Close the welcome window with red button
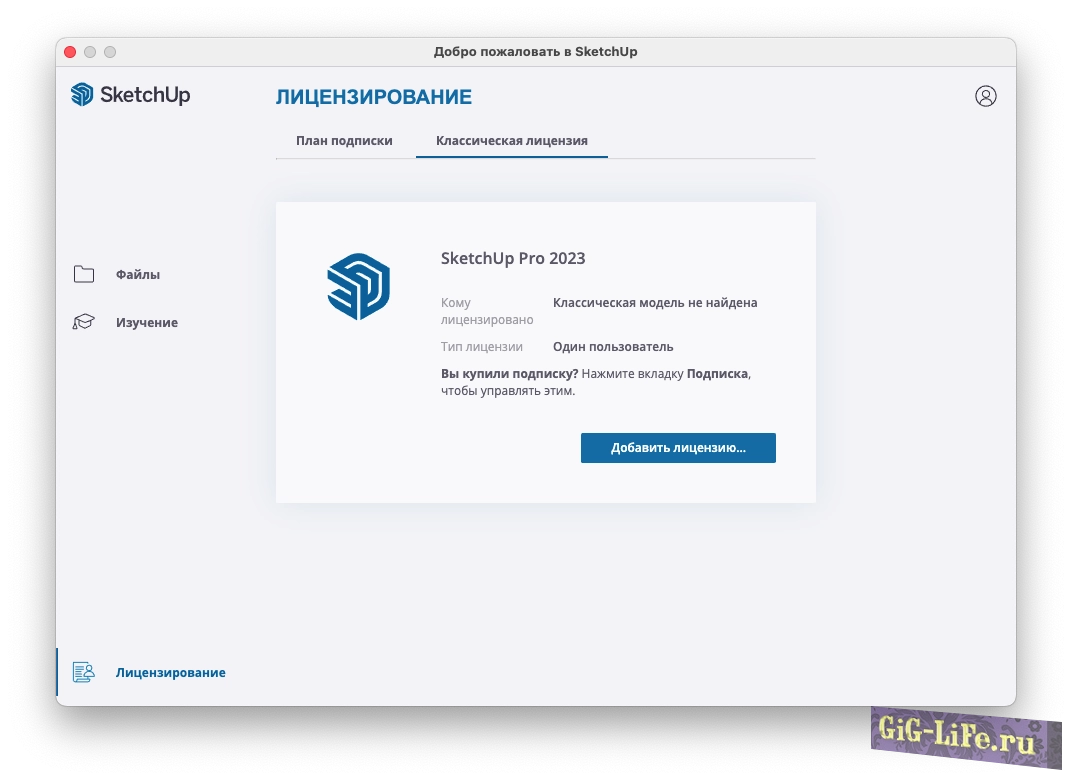 pos(70,52)
